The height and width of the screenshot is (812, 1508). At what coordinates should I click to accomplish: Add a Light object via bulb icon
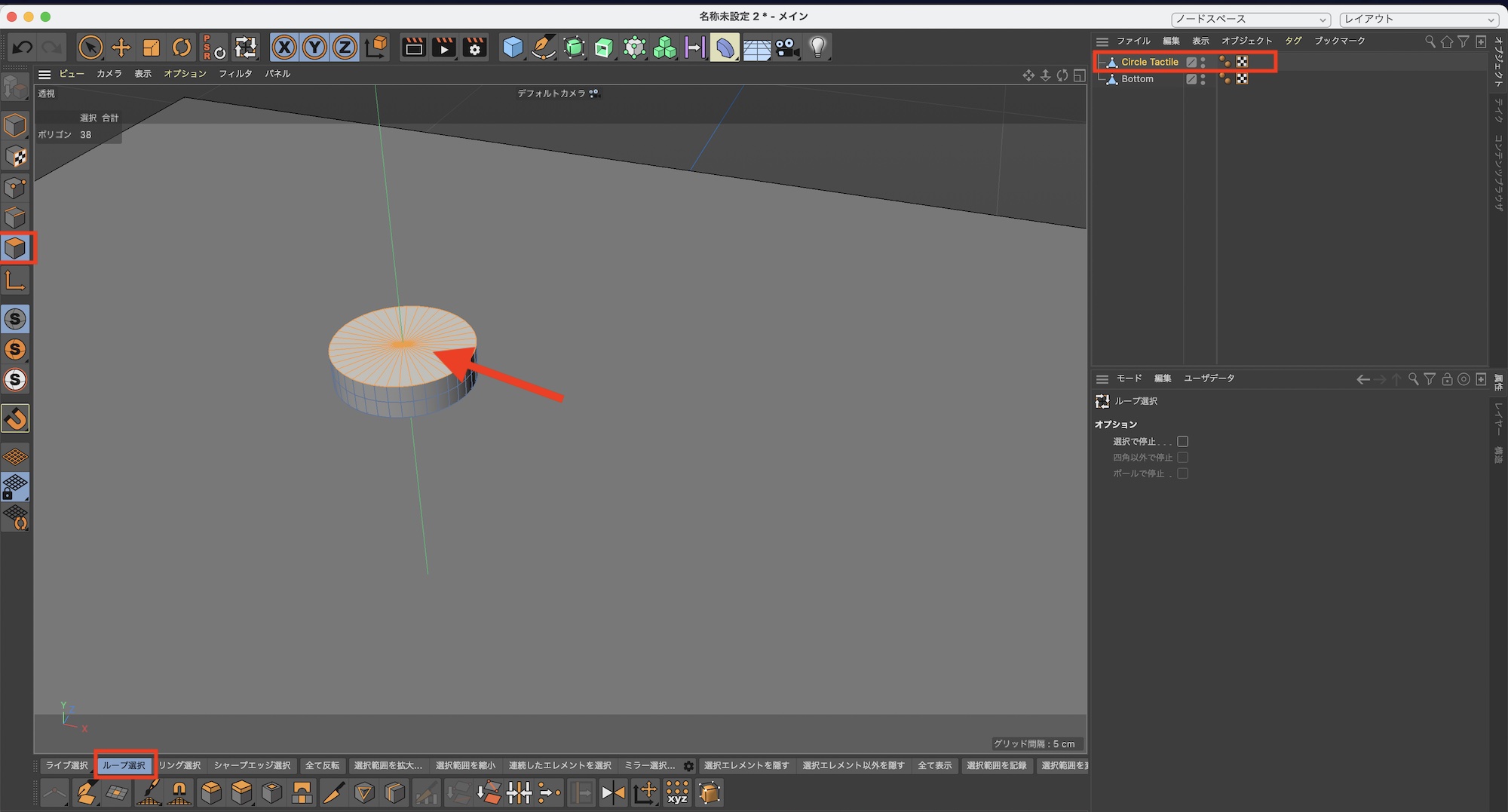pos(817,47)
